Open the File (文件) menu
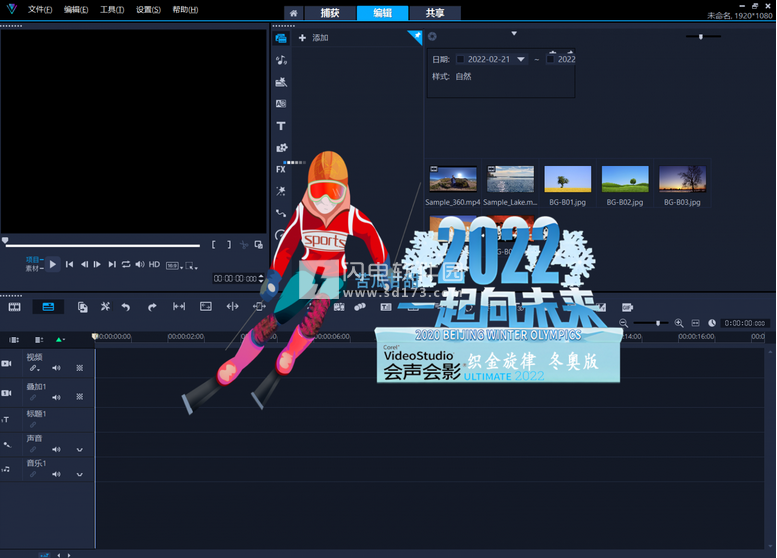 tap(40, 9)
